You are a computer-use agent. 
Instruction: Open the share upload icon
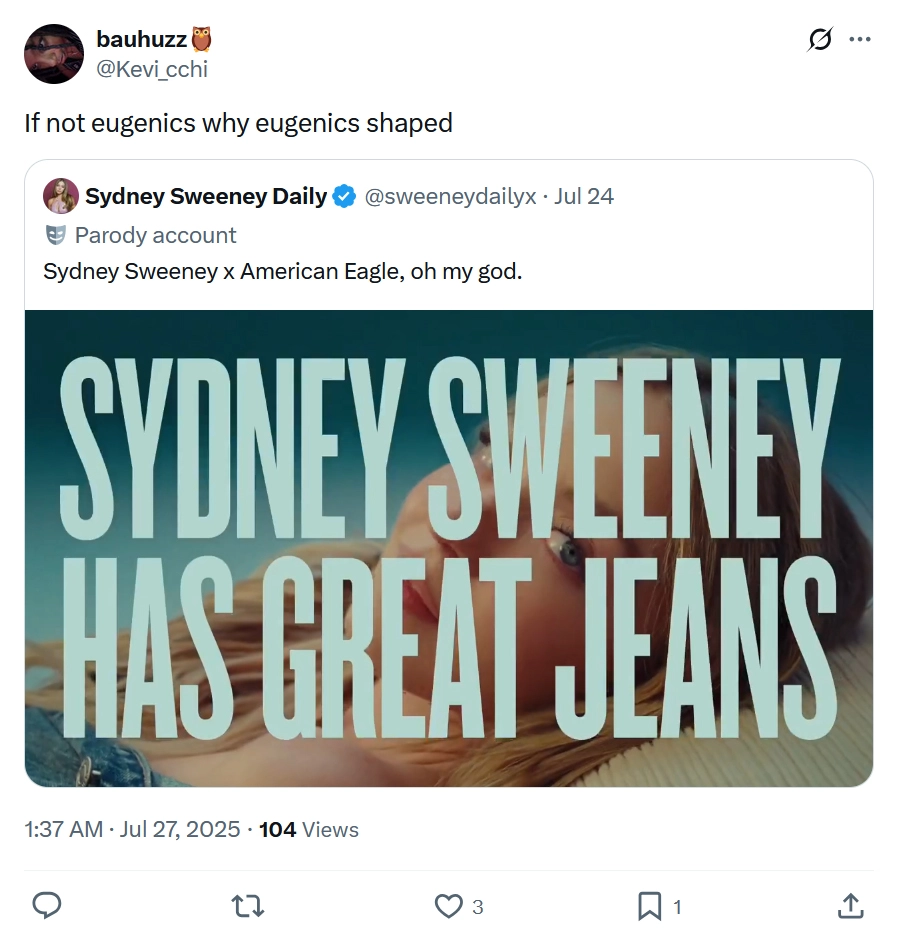click(851, 906)
